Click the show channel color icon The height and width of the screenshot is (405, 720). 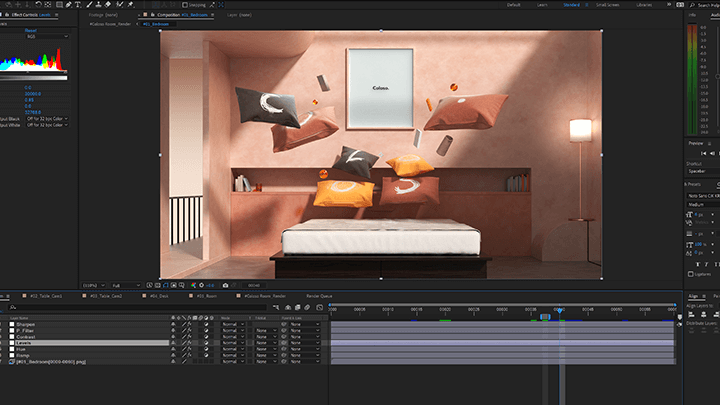coord(193,285)
